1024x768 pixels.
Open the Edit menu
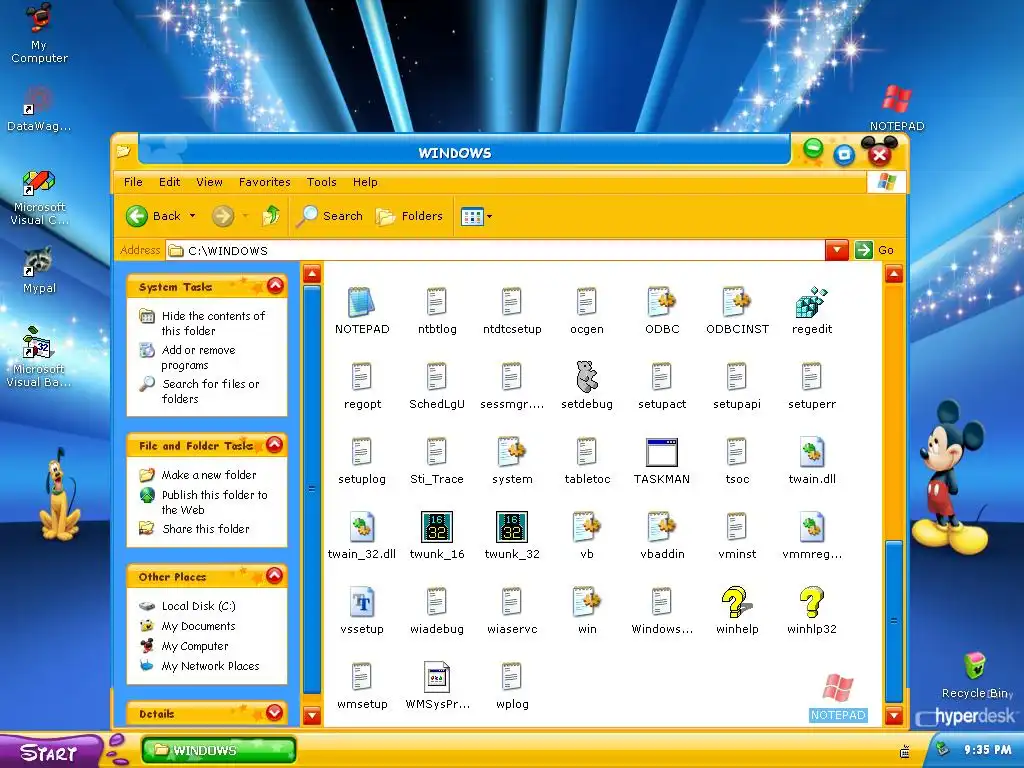pos(169,182)
